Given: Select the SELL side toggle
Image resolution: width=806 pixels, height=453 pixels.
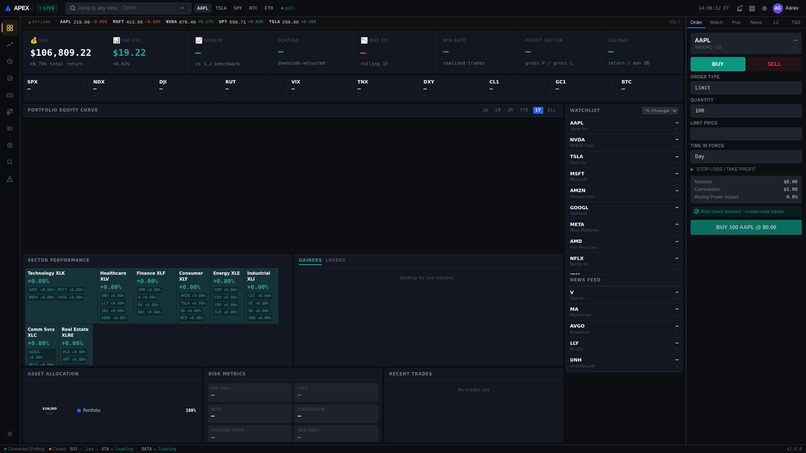Looking at the screenshot, I should [x=774, y=64].
